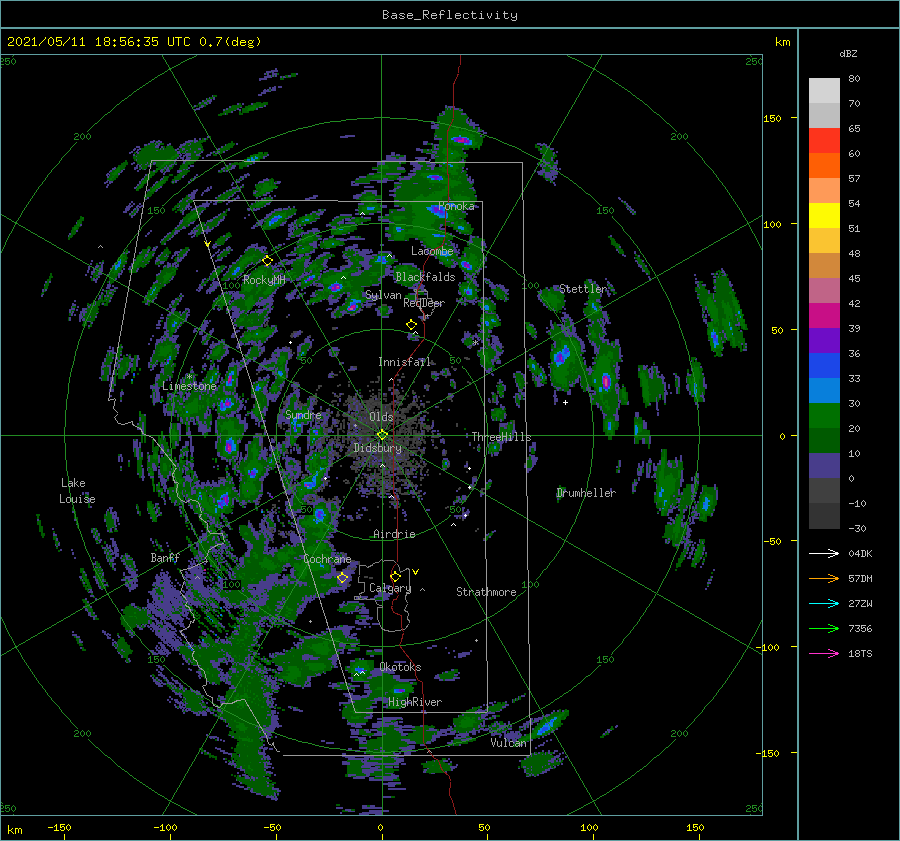The width and height of the screenshot is (900, 841).
Task: Select the yellow 54 dBZ color swatch
Action: (824, 215)
